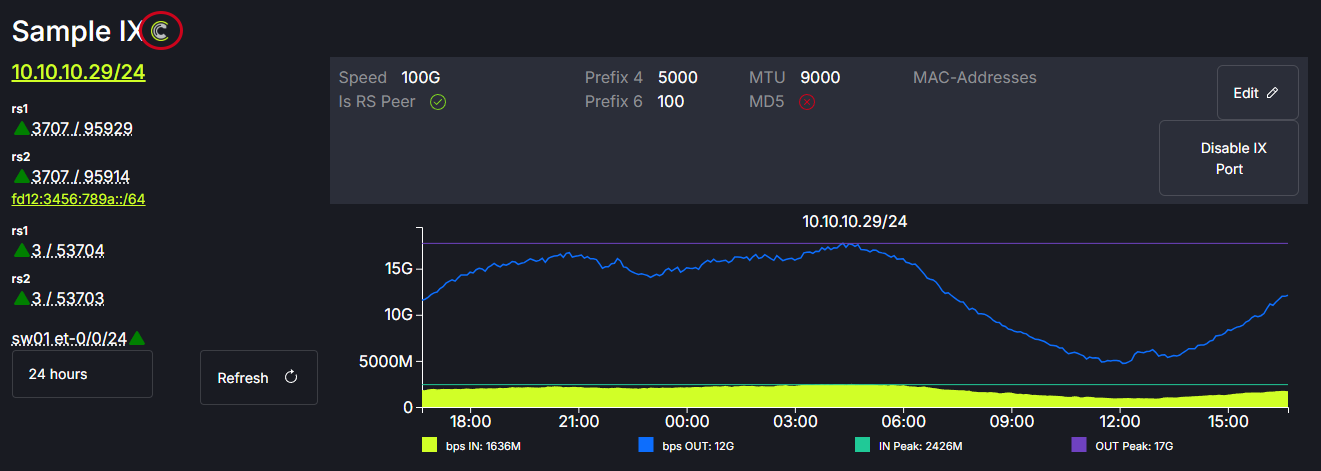Click status triangle next to 3 / 53703
This screenshot has width=1321, height=471.
click(x=22, y=299)
